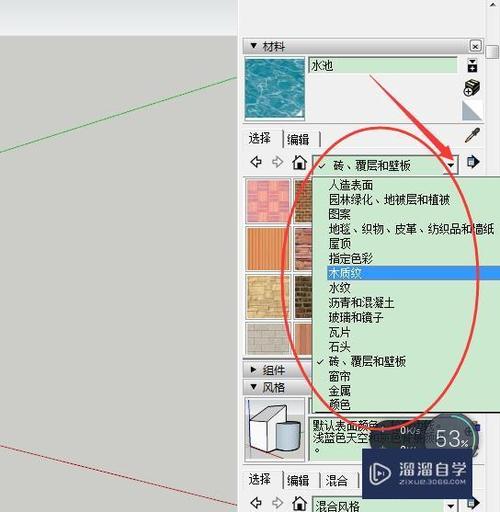Go back in materials browser
The image size is (500, 512).
256,162
